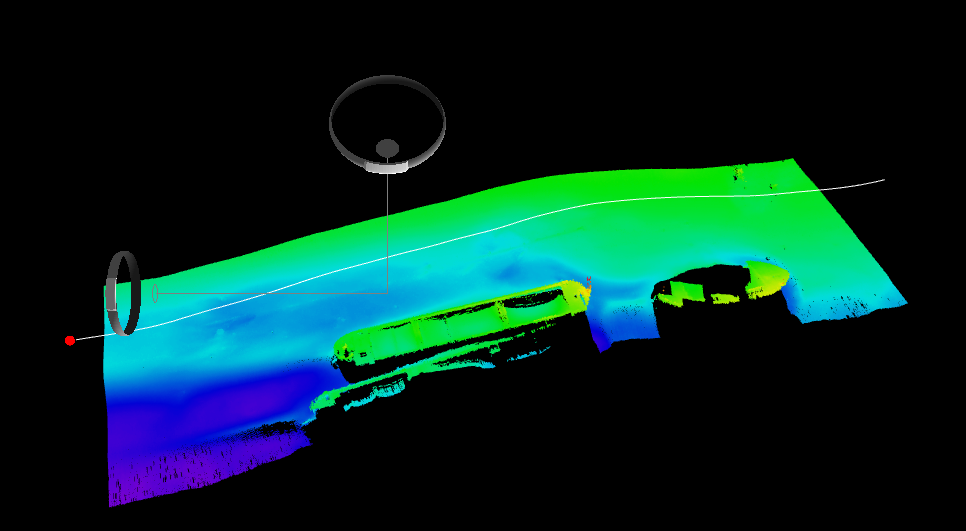Click the long shipwreck hull on the seabed
966x531 pixels.
[459, 326]
